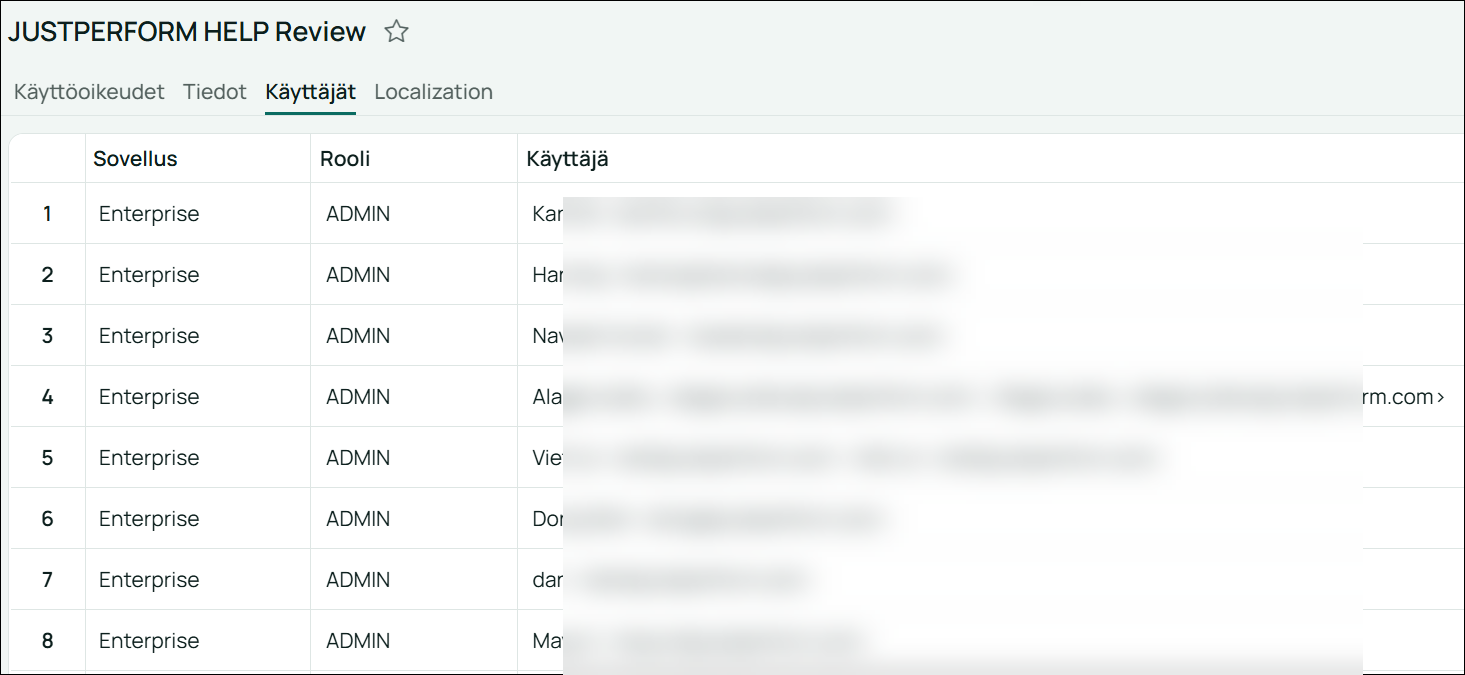Select row number 1

[47, 214]
